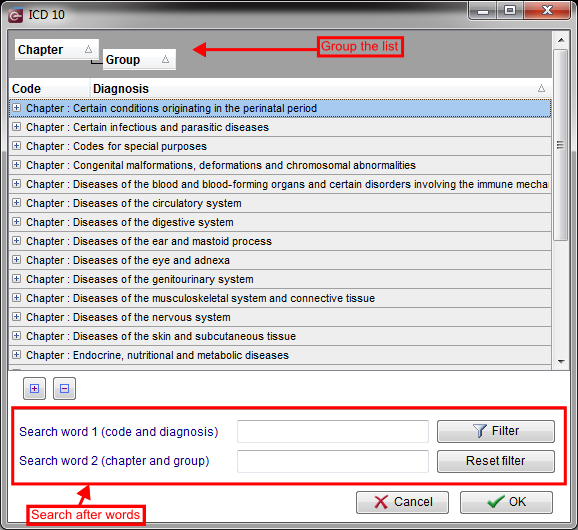Viewport: 578px width, 530px height.
Task: Click the collapse all groups icon button
Action: click(65, 388)
